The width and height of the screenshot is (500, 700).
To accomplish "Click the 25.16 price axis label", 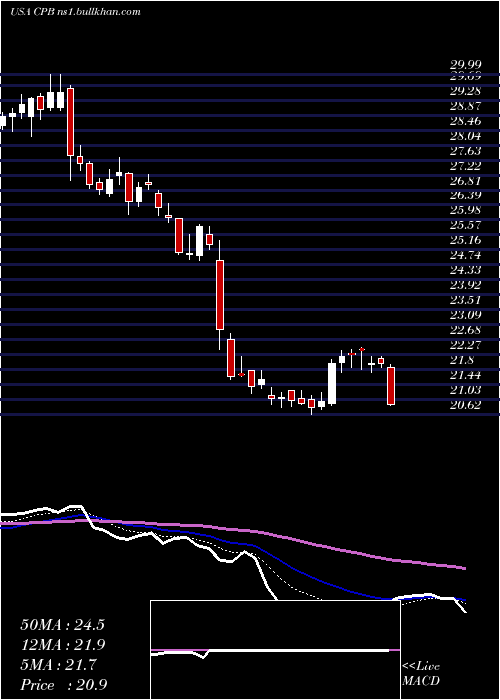I will (465, 241).
